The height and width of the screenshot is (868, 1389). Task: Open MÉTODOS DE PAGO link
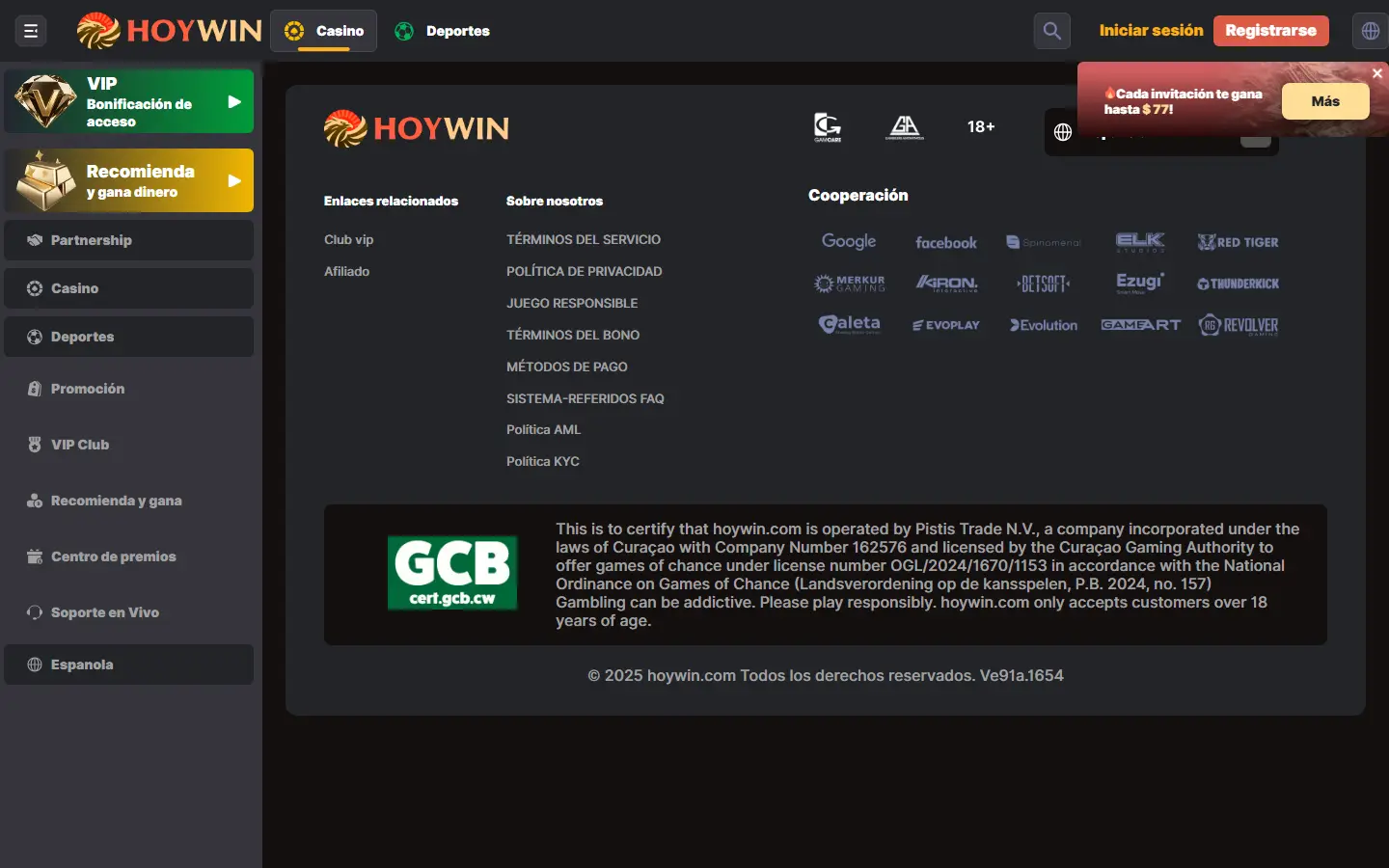pyautogui.click(x=567, y=366)
